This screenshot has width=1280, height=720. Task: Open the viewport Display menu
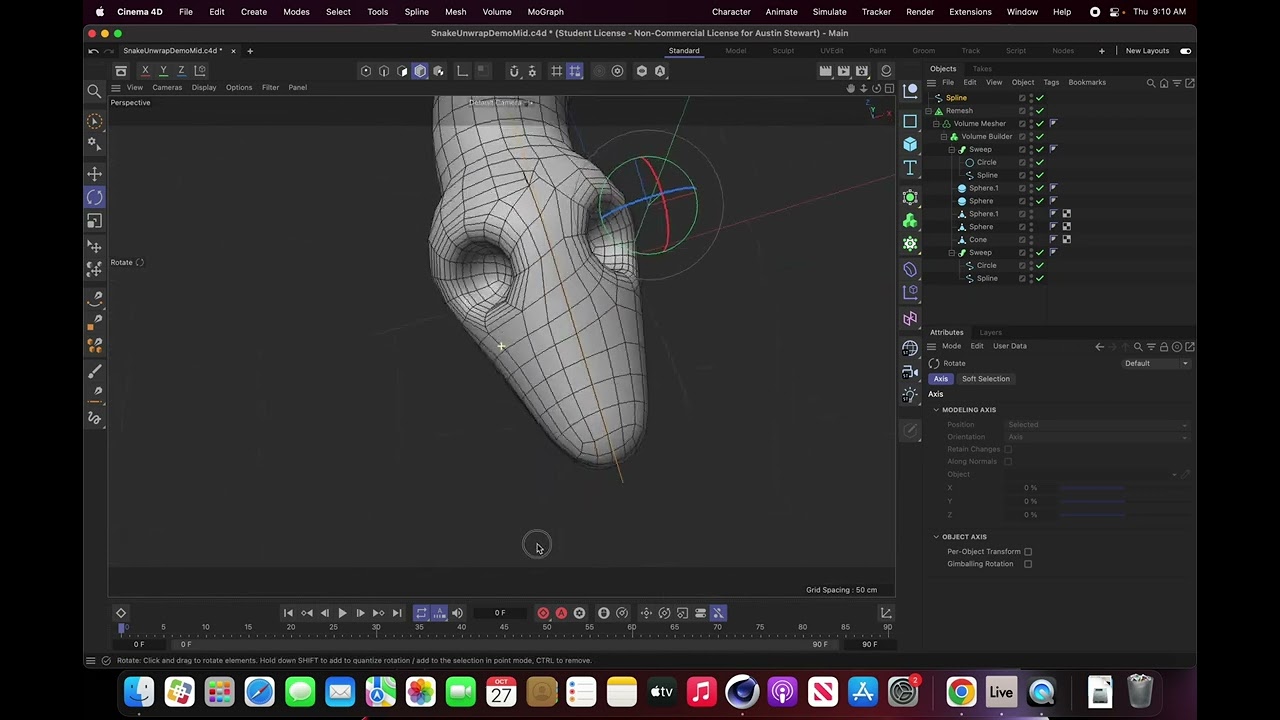pyautogui.click(x=204, y=87)
